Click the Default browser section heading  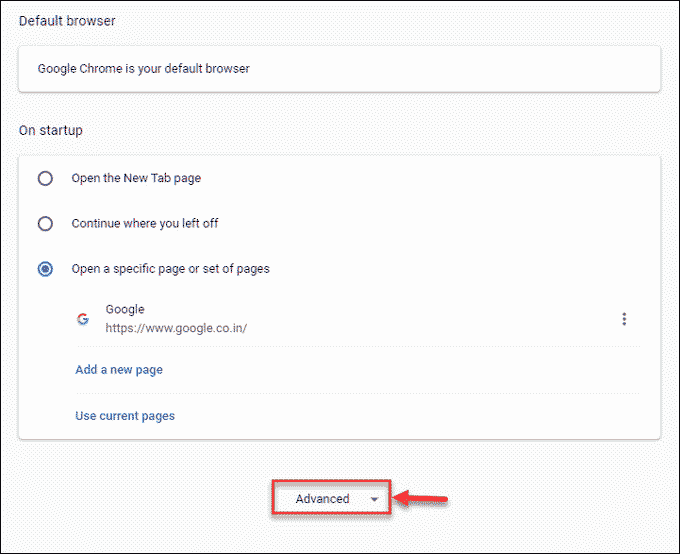click(65, 20)
